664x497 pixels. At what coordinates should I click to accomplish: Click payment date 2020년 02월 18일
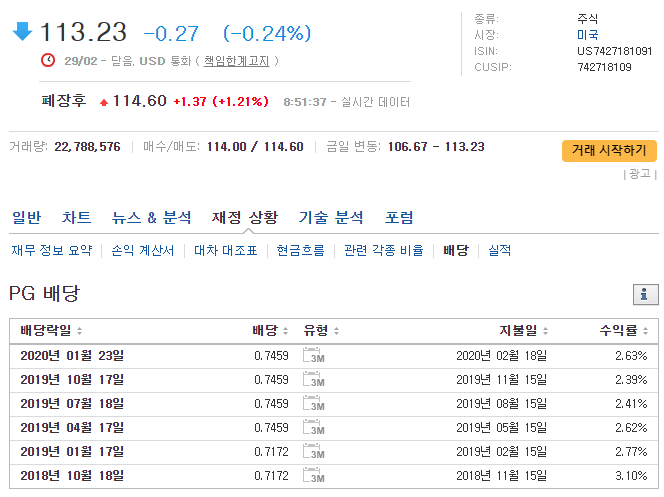(501, 356)
